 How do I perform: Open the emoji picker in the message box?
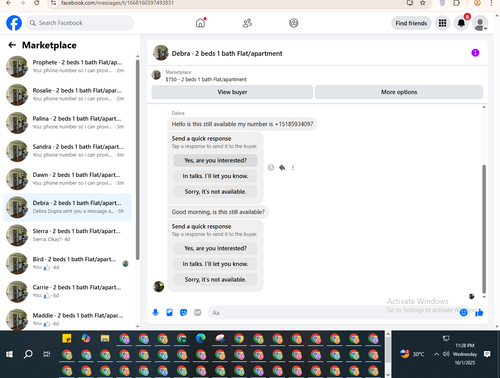tap(463, 313)
